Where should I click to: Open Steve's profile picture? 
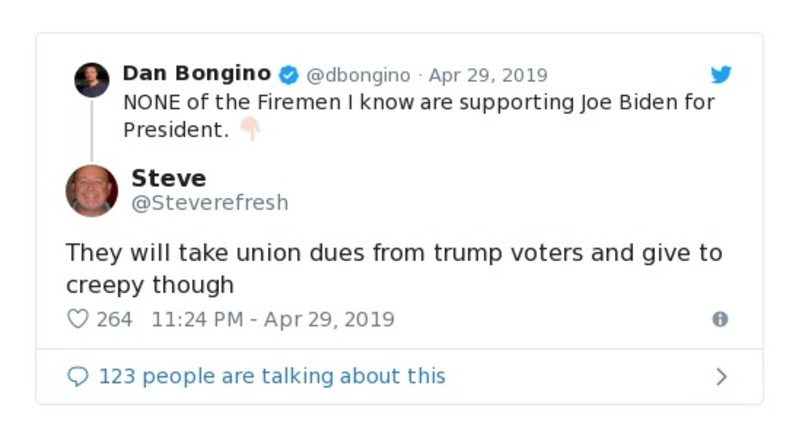[92, 190]
